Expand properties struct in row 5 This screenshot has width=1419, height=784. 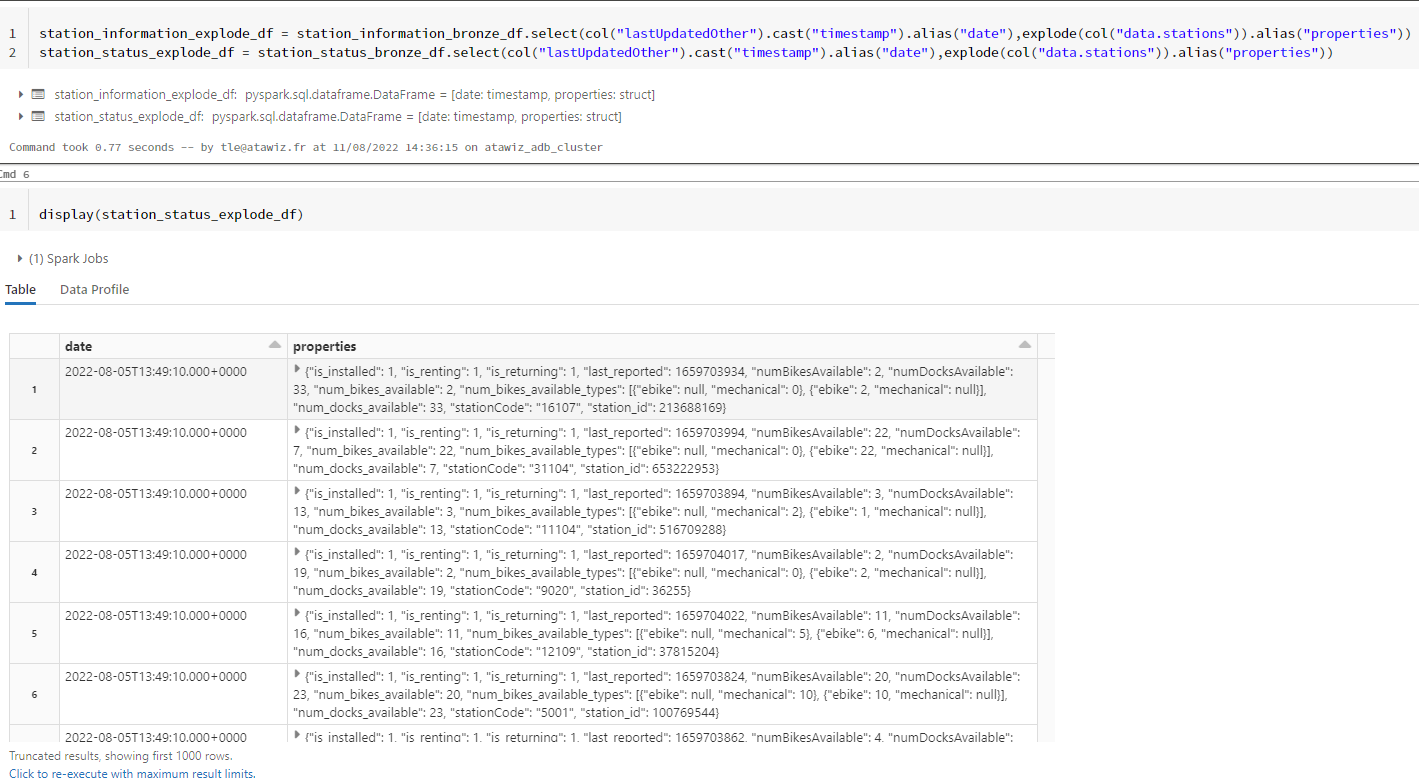(x=297, y=614)
